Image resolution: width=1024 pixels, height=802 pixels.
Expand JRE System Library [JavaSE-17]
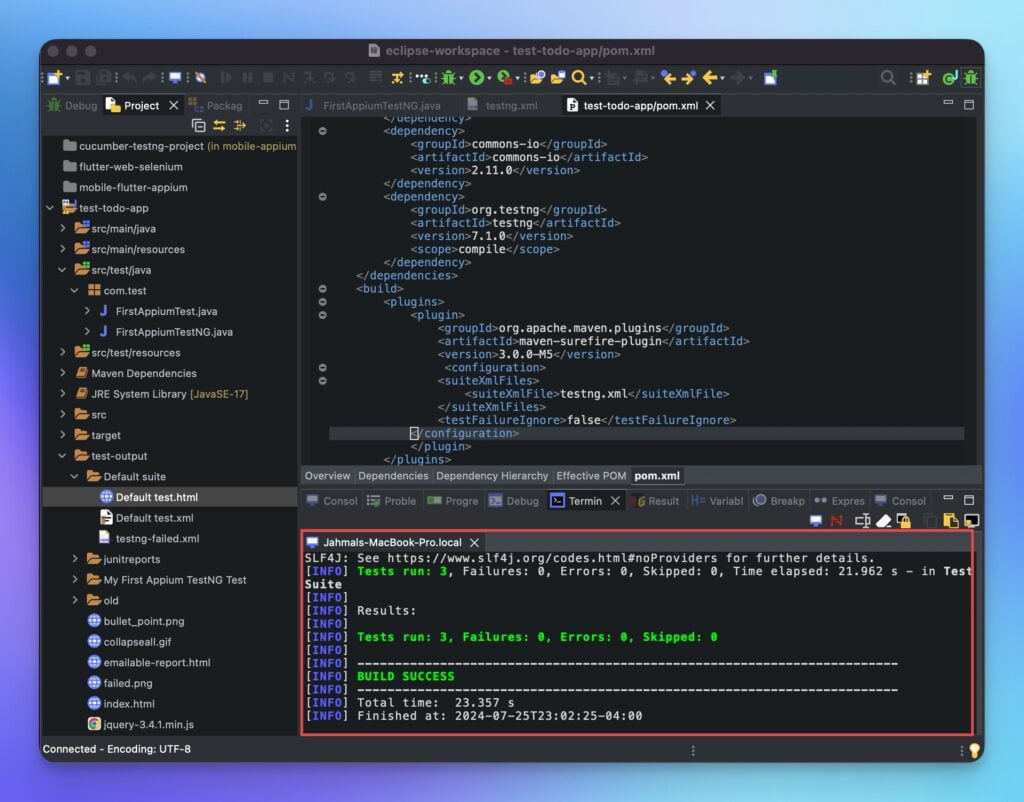coord(63,394)
